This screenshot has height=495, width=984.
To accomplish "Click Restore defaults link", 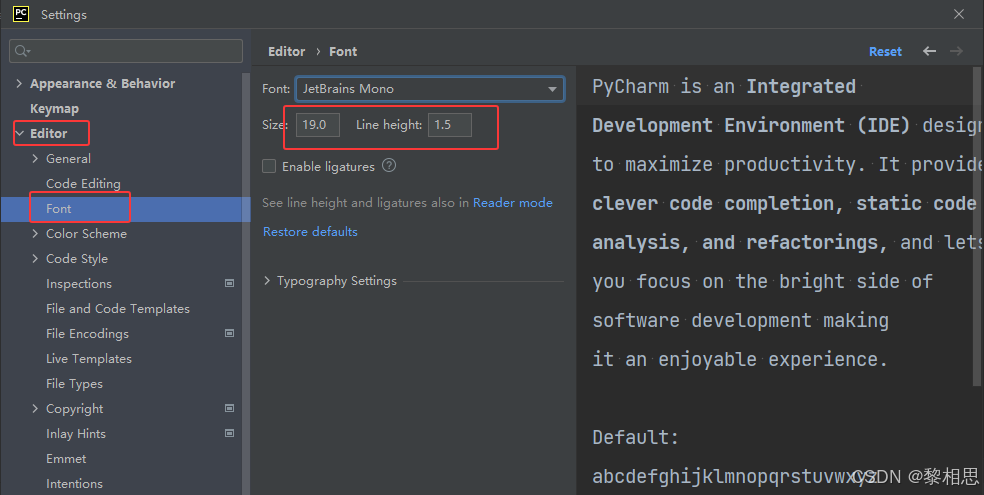I will coord(310,232).
